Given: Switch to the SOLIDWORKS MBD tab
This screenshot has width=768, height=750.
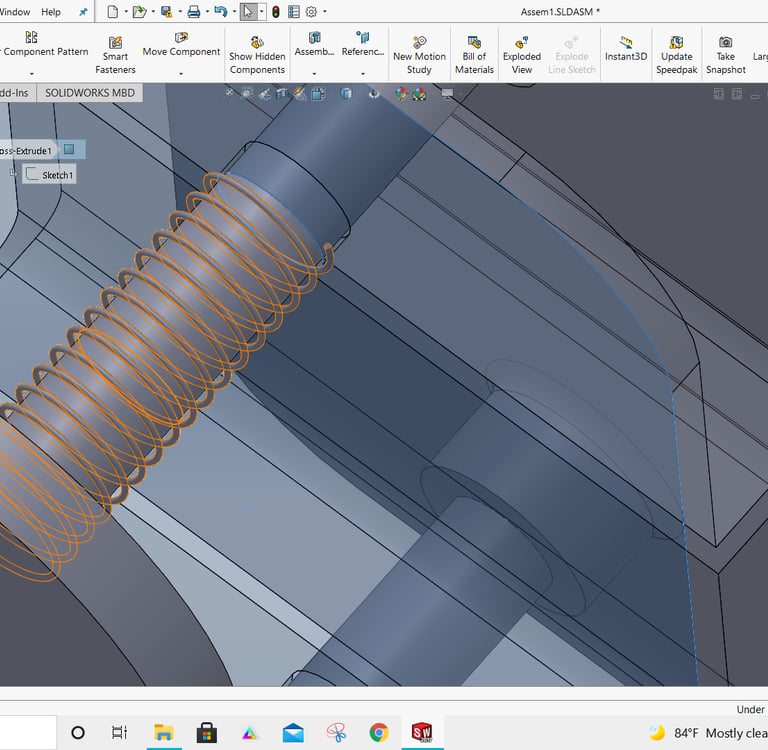Looking at the screenshot, I should click(x=89, y=93).
